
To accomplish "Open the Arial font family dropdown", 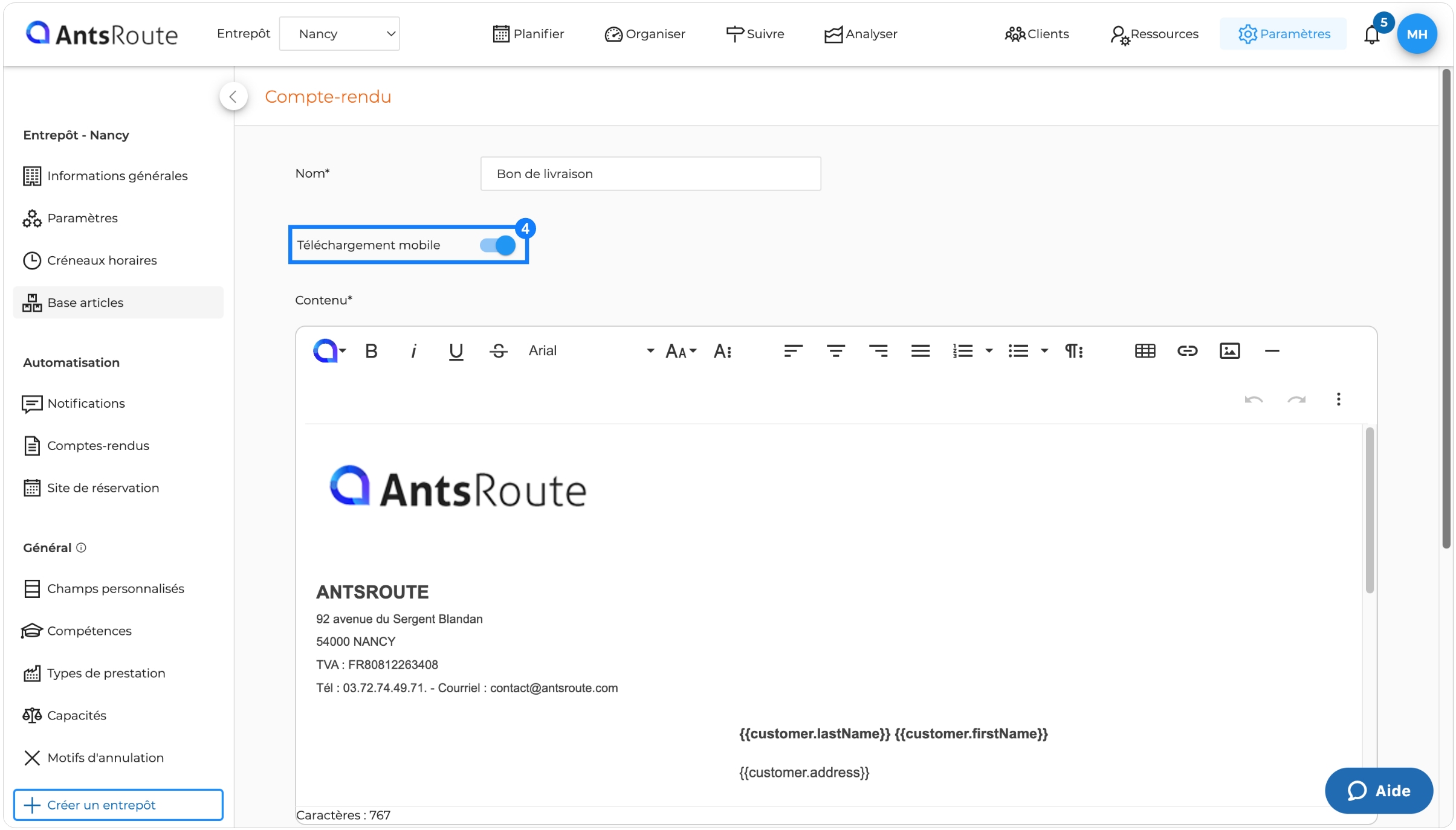I will pyautogui.click(x=591, y=351).
